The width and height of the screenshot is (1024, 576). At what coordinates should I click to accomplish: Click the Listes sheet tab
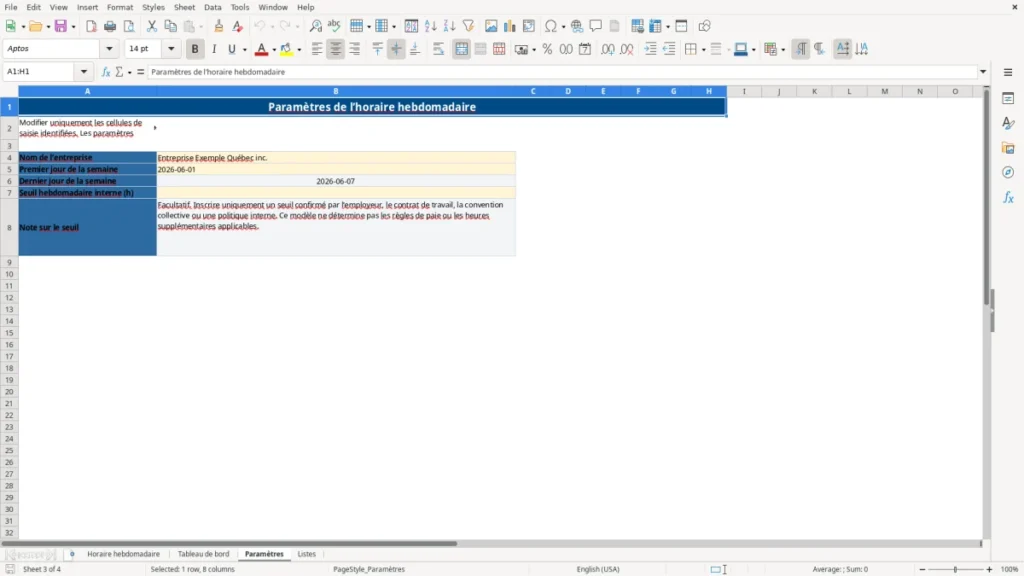click(306, 554)
